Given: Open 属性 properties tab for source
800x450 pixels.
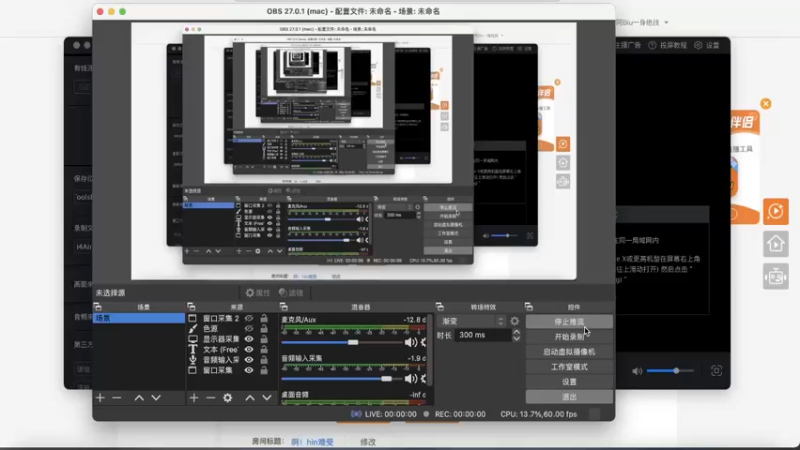Looking at the screenshot, I should tap(258, 293).
